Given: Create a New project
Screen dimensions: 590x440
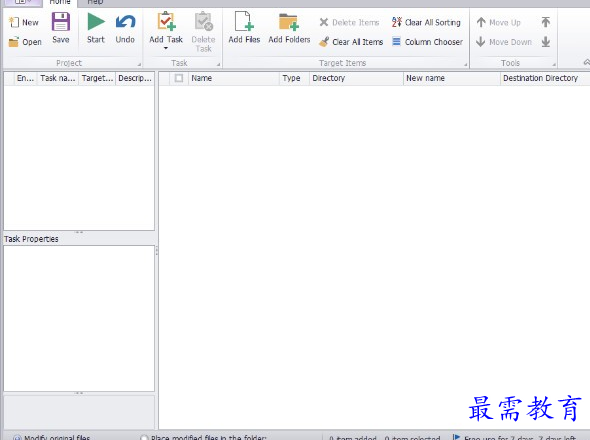Looking at the screenshot, I should point(24,22).
